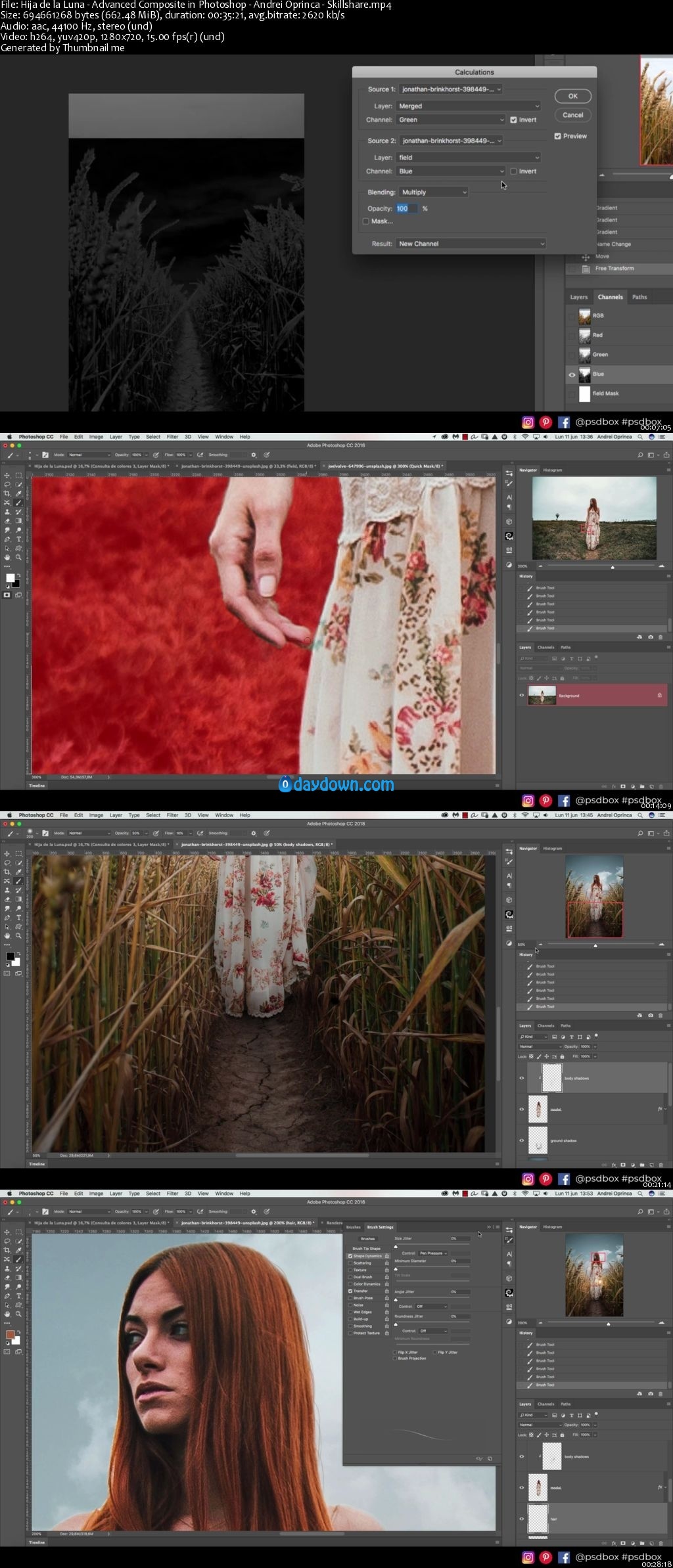Select the Clone Stamp tool in the portrait frame
This screenshot has height=1568, width=673.
point(7,1268)
